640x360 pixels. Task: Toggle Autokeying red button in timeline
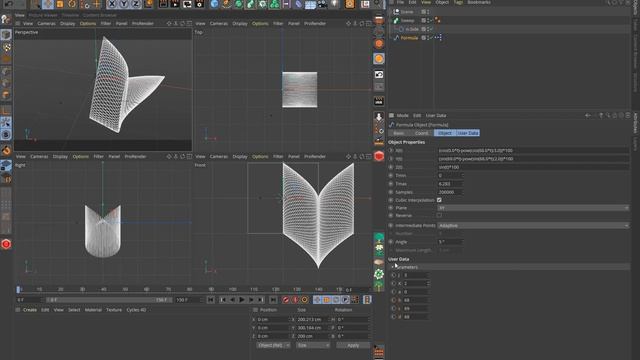tap(295, 300)
